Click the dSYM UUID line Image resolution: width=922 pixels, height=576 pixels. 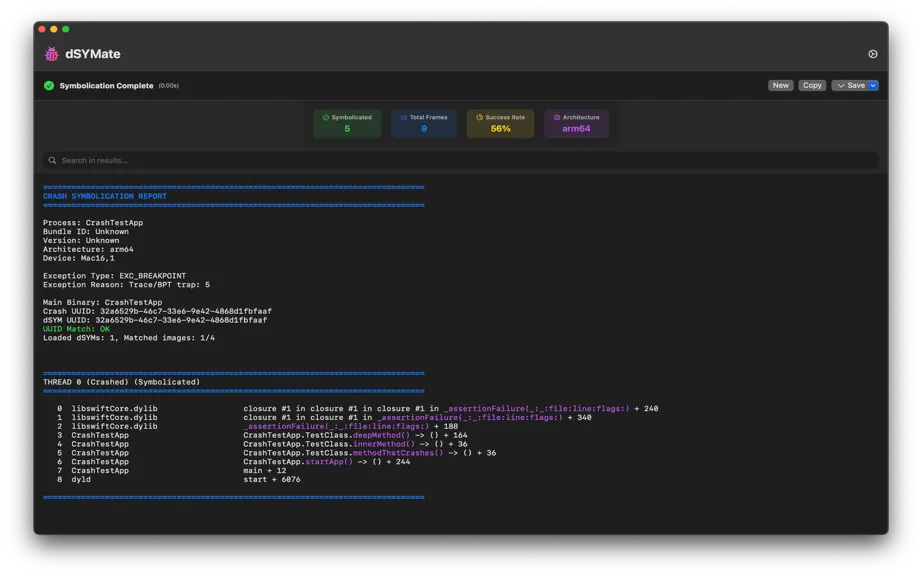click(155, 320)
